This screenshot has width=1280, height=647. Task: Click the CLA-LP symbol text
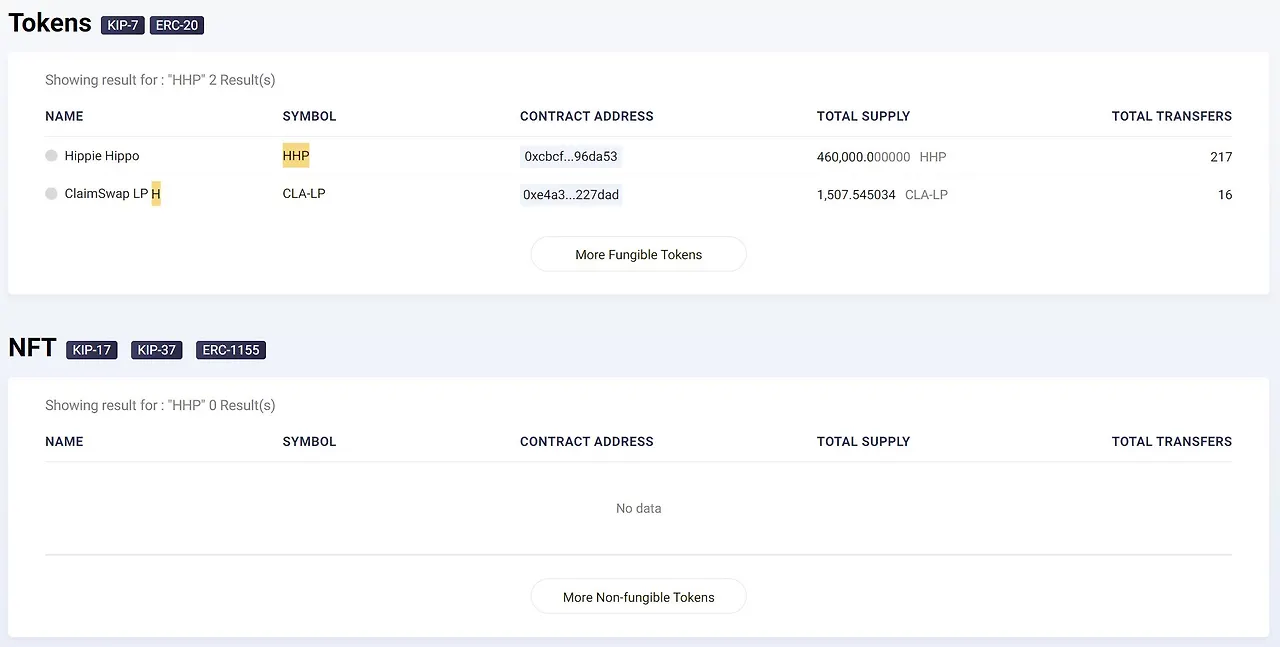304,194
